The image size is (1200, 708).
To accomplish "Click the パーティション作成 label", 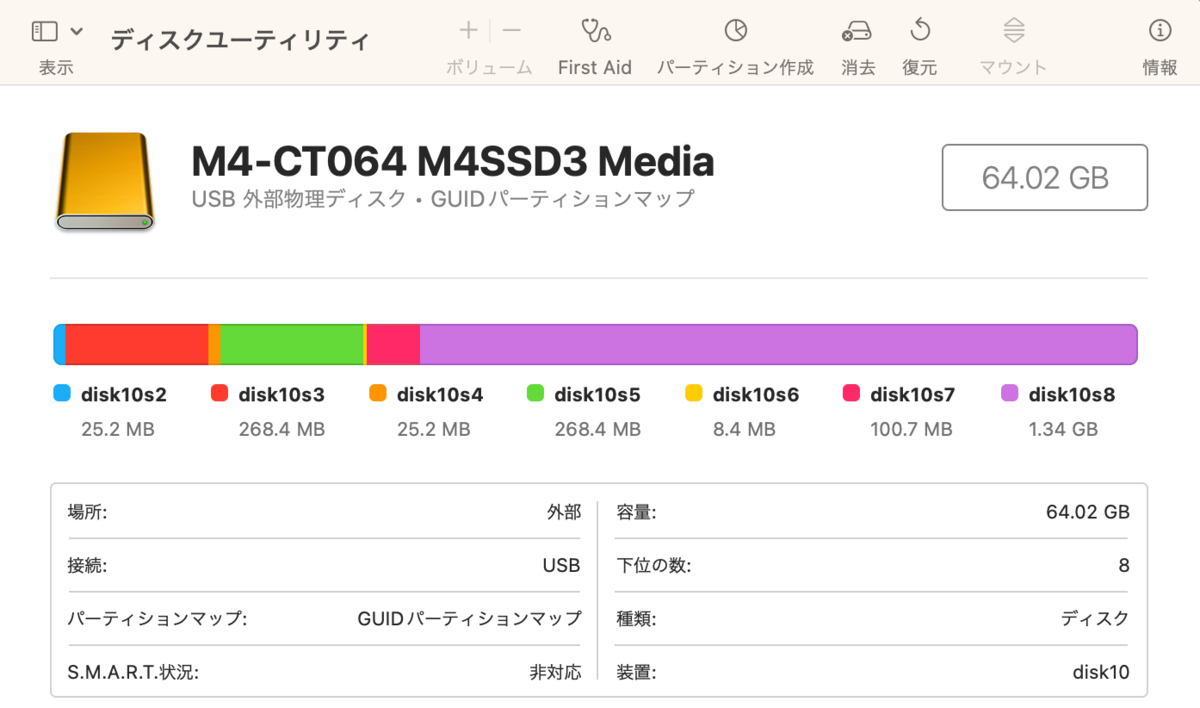I will [735, 67].
